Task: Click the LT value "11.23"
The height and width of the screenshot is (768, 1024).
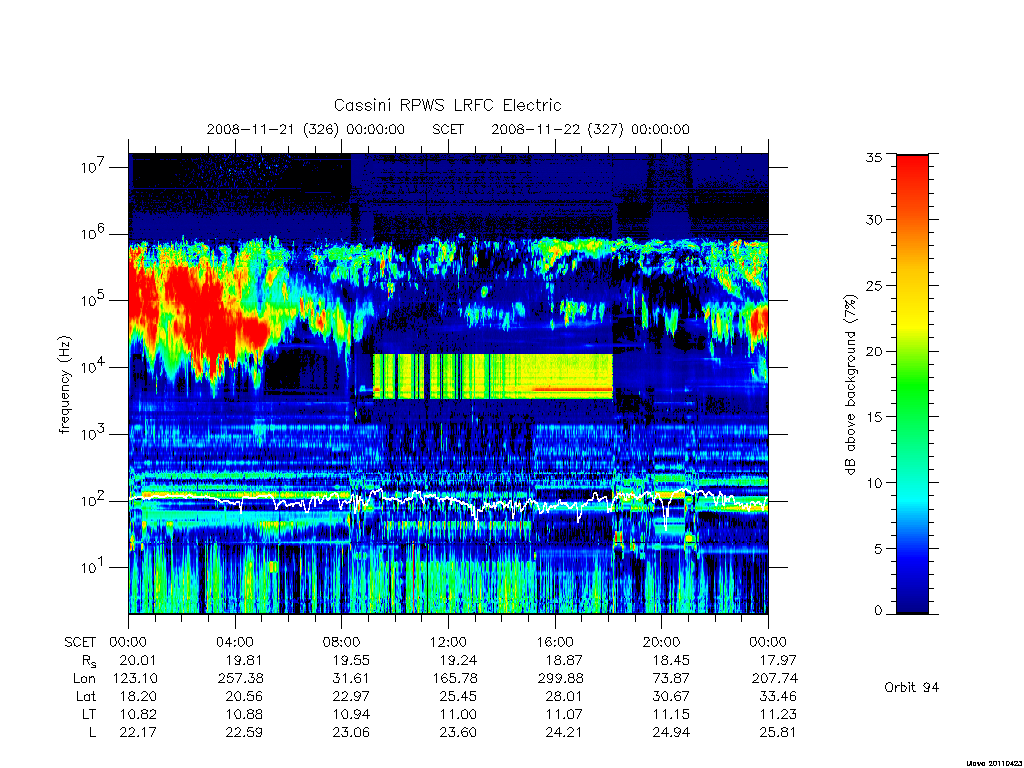Action: click(777, 714)
